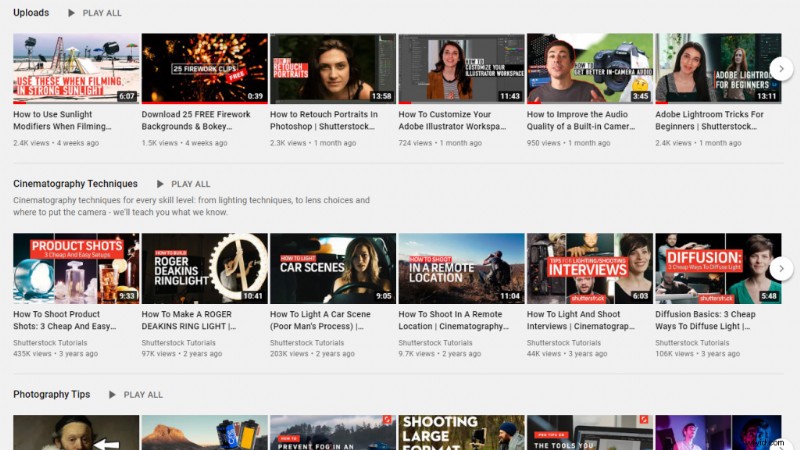Click title How To Light A Car Scene
This screenshot has height=450, width=800.
click(x=320, y=320)
